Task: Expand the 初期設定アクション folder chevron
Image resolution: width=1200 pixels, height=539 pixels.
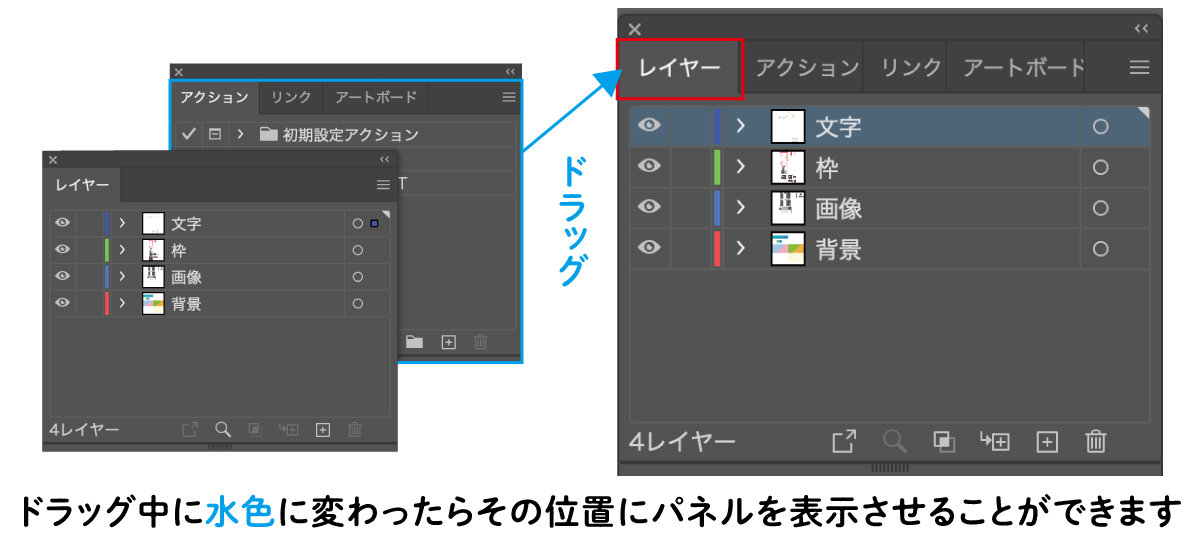Action: (x=240, y=134)
